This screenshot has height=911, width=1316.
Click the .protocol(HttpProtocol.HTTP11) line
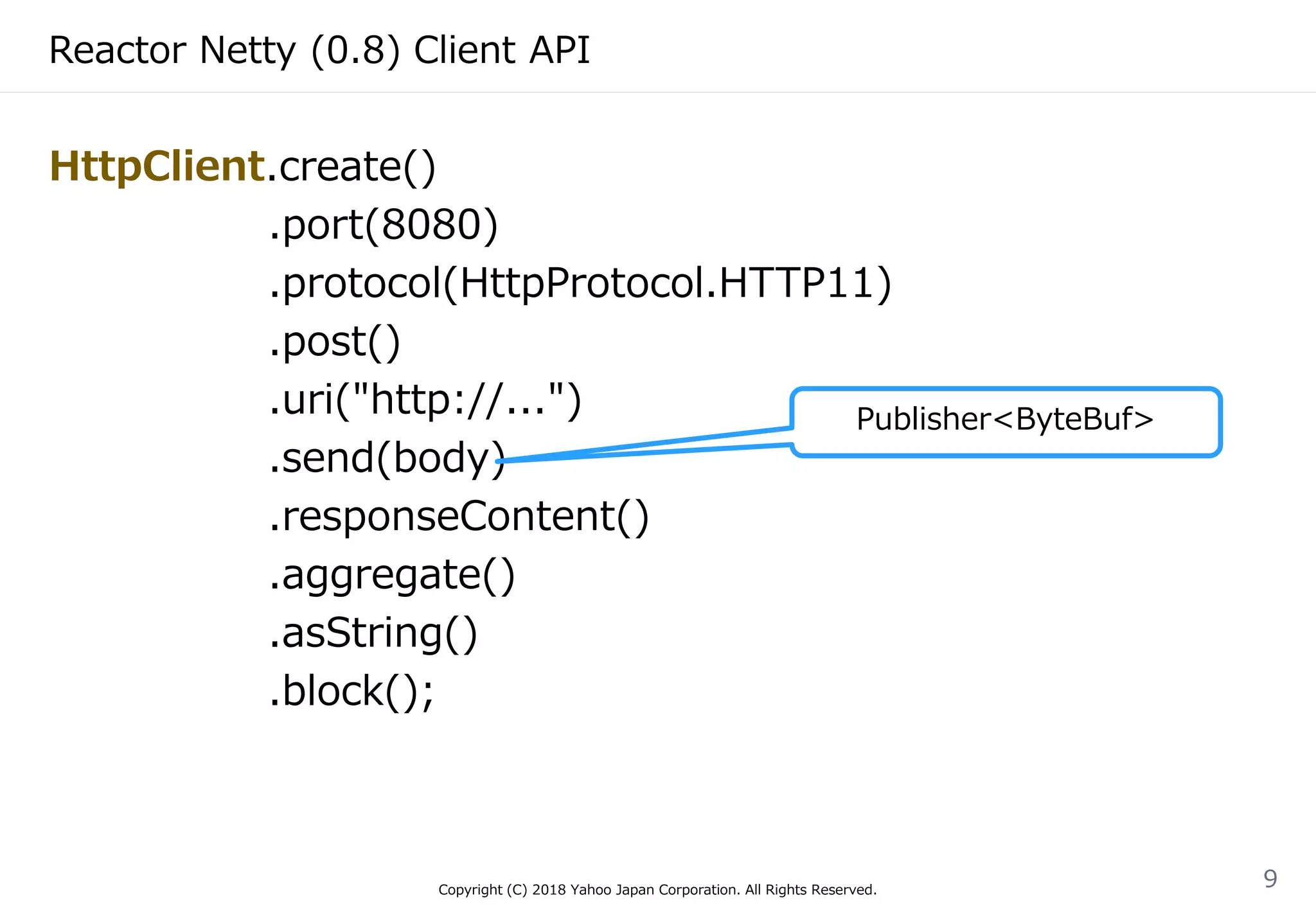click(x=580, y=283)
